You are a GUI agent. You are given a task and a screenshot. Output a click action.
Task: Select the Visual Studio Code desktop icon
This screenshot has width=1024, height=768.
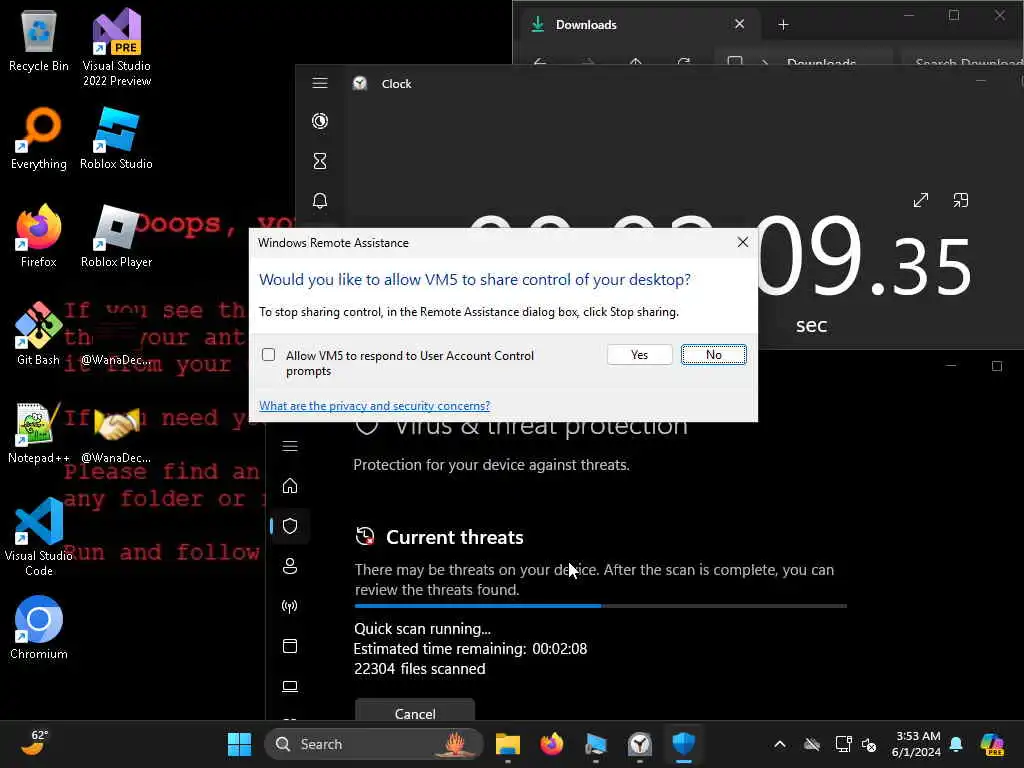tap(39, 537)
